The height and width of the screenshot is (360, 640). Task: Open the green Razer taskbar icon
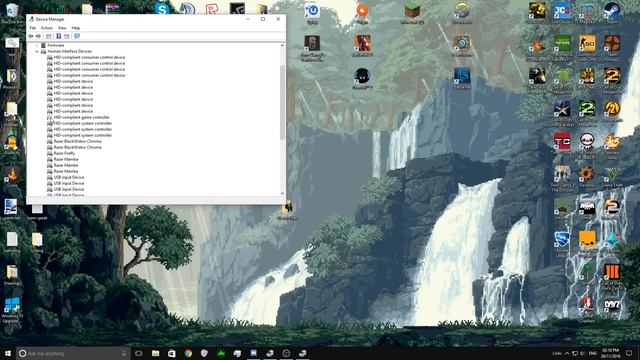(x=221, y=353)
